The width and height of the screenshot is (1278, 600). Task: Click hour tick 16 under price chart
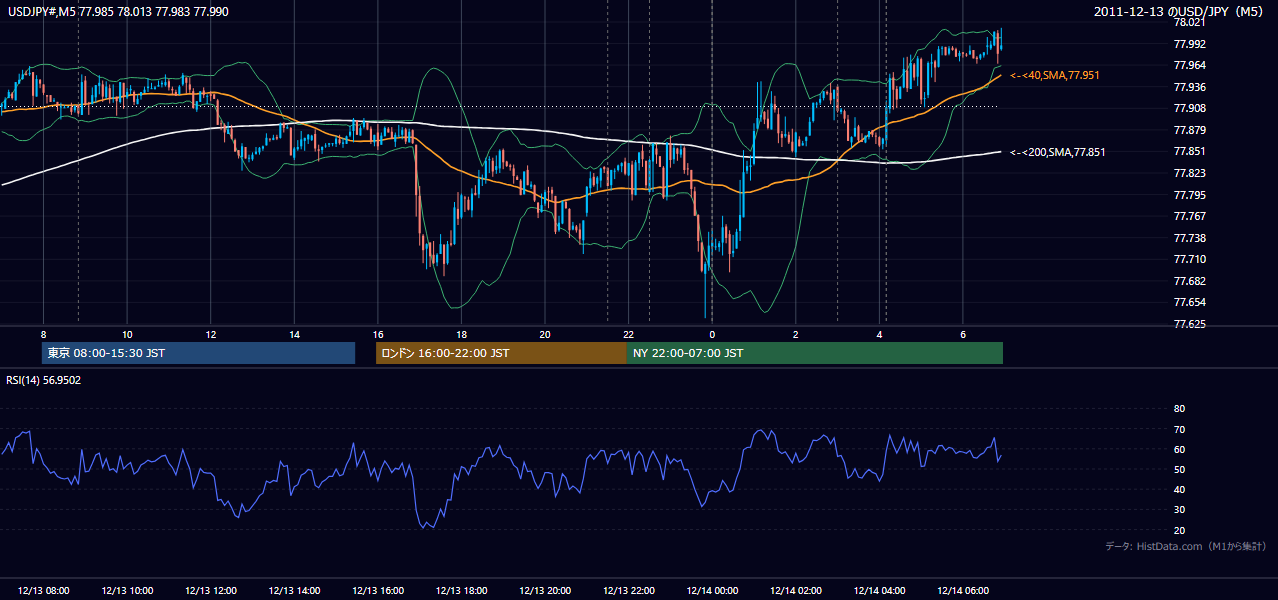pos(378,334)
